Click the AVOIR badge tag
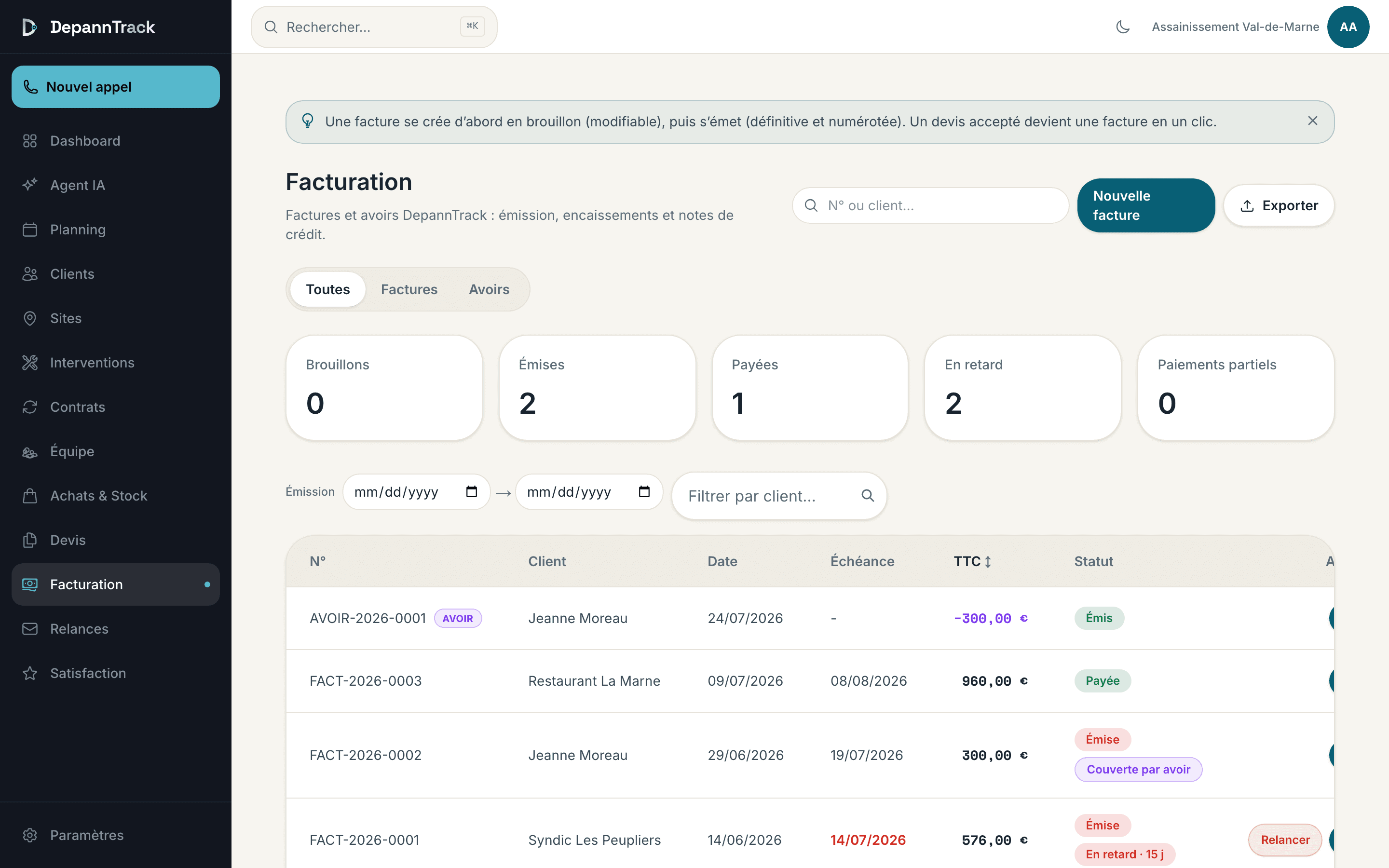 [457, 618]
